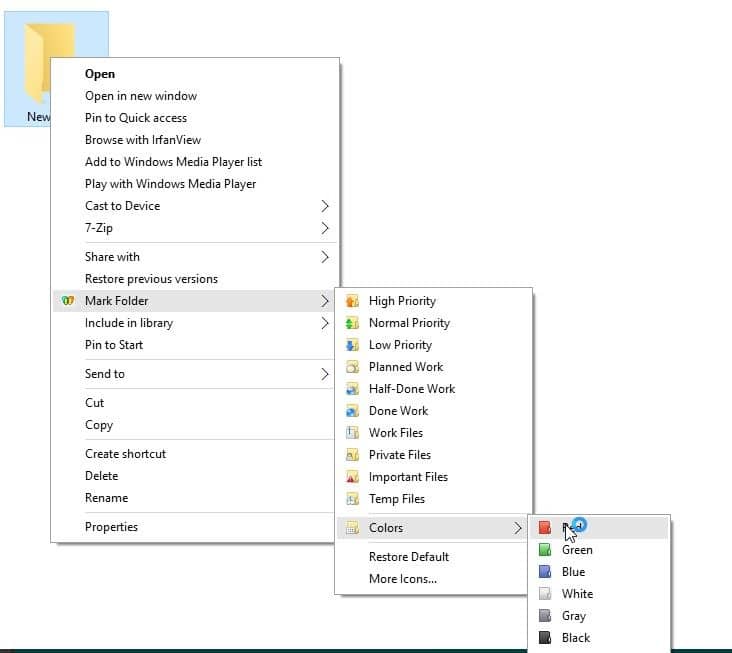Pick the Blue folder color swatch
Viewport: 732px width, 653px height.
(x=545, y=572)
